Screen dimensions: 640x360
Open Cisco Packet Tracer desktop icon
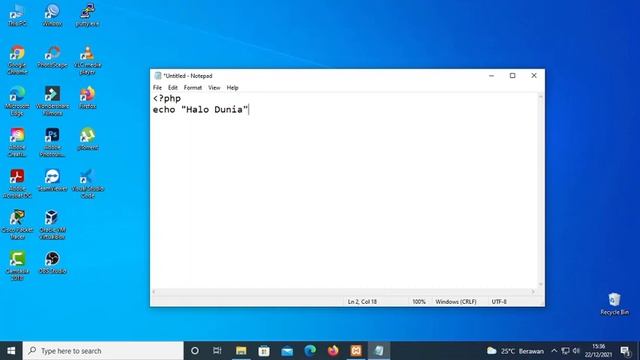(17, 225)
